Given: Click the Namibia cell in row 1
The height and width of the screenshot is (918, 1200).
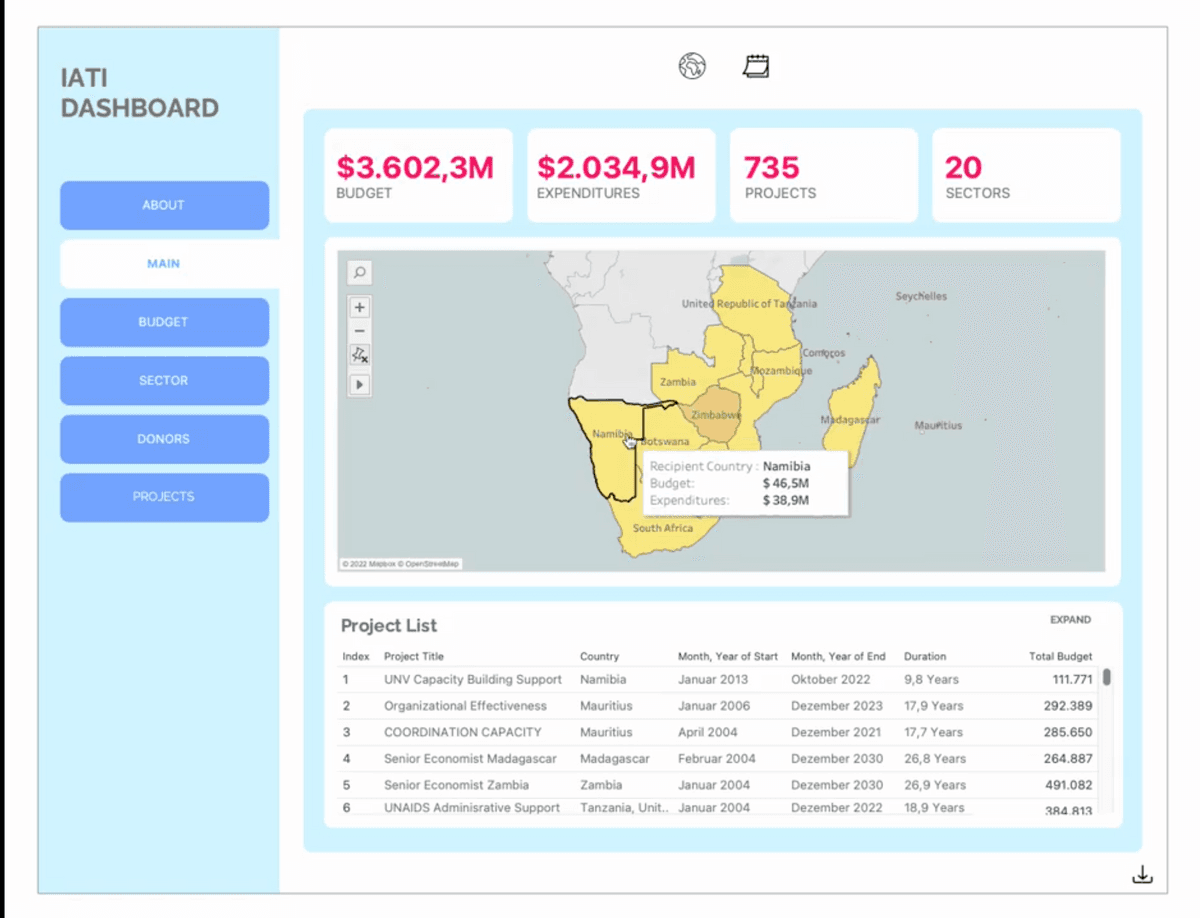Looking at the screenshot, I should tap(603, 680).
